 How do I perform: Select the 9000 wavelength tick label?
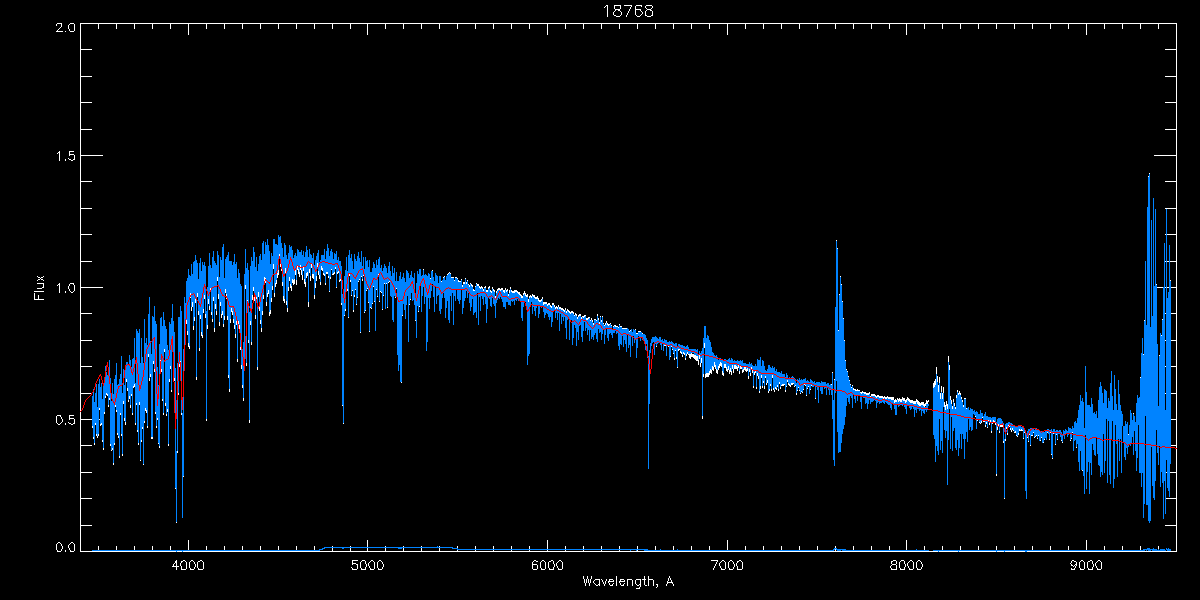pyautogui.click(x=1085, y=565)
